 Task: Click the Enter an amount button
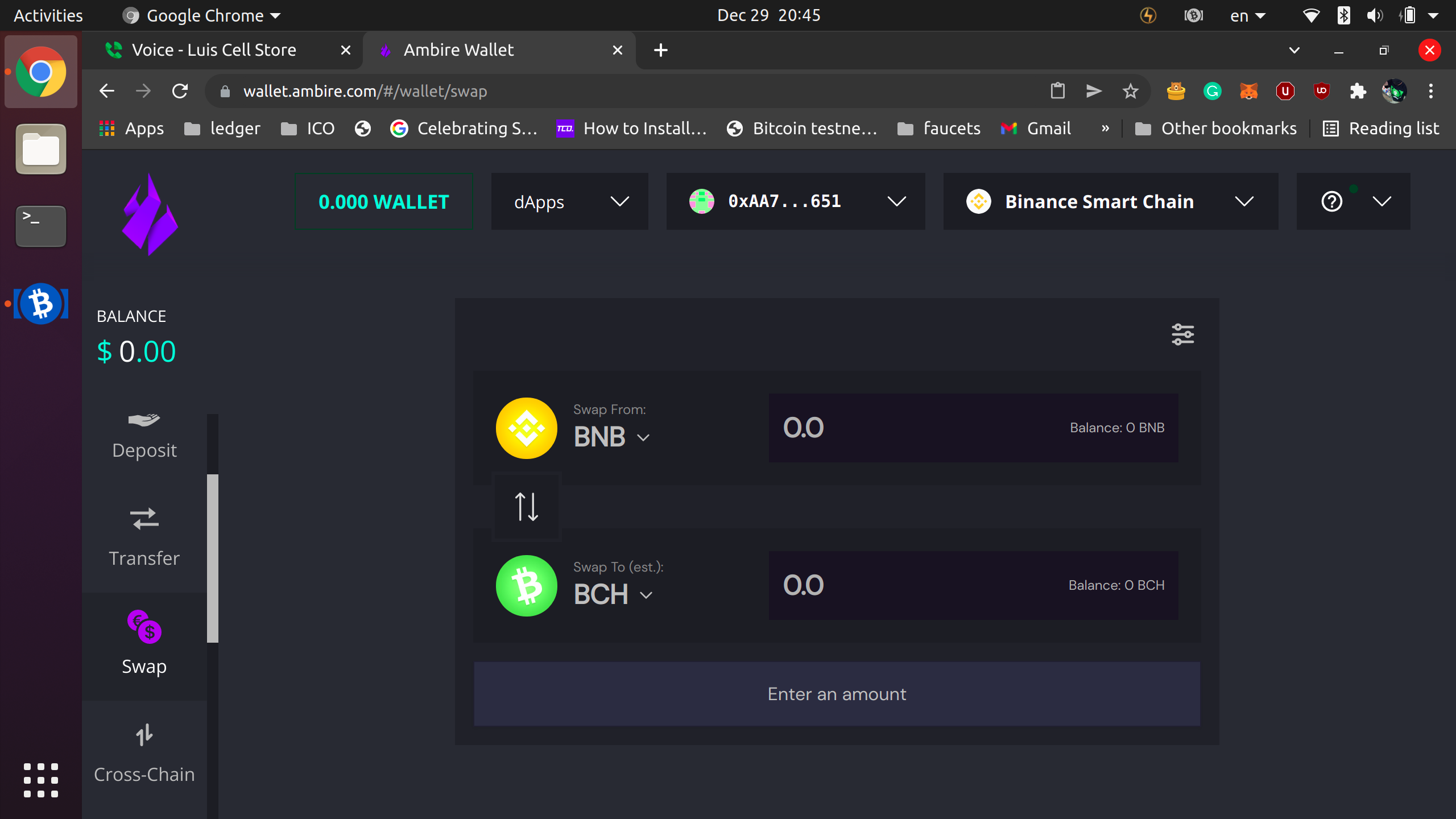tap(837, 694)
